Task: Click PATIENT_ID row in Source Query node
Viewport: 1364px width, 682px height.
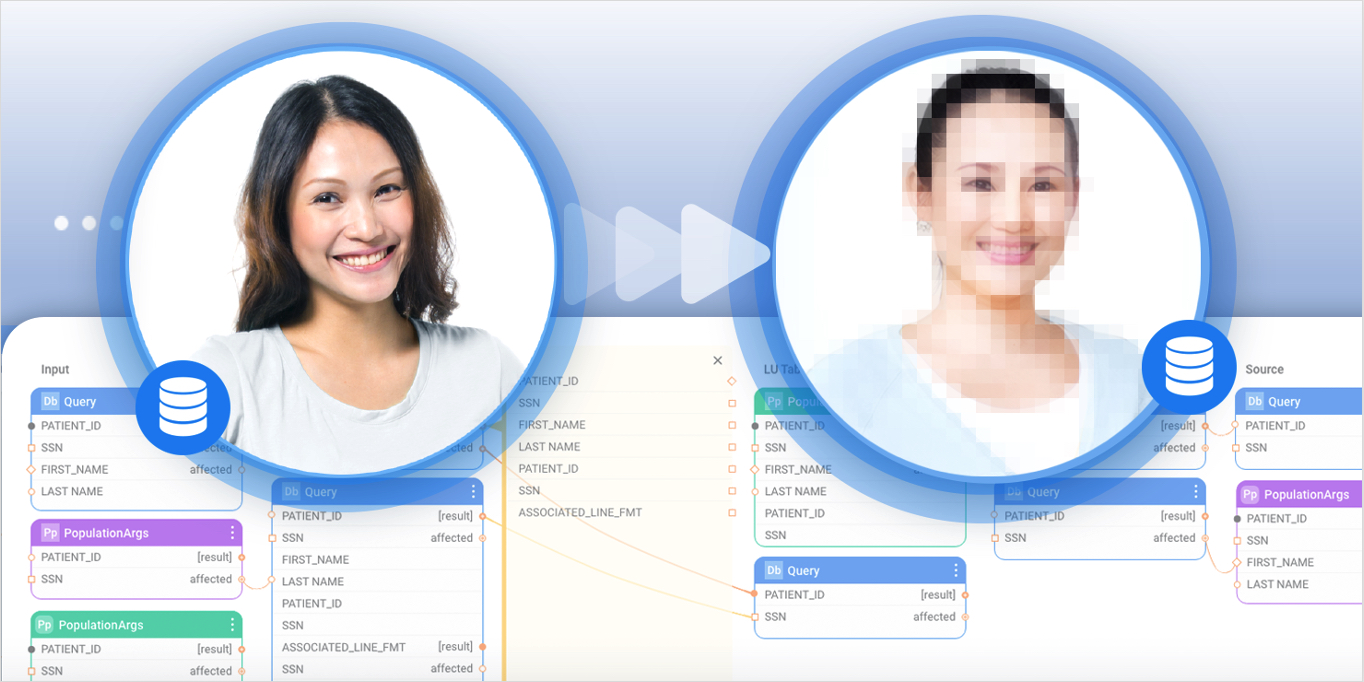Action: click(1300, 426)
